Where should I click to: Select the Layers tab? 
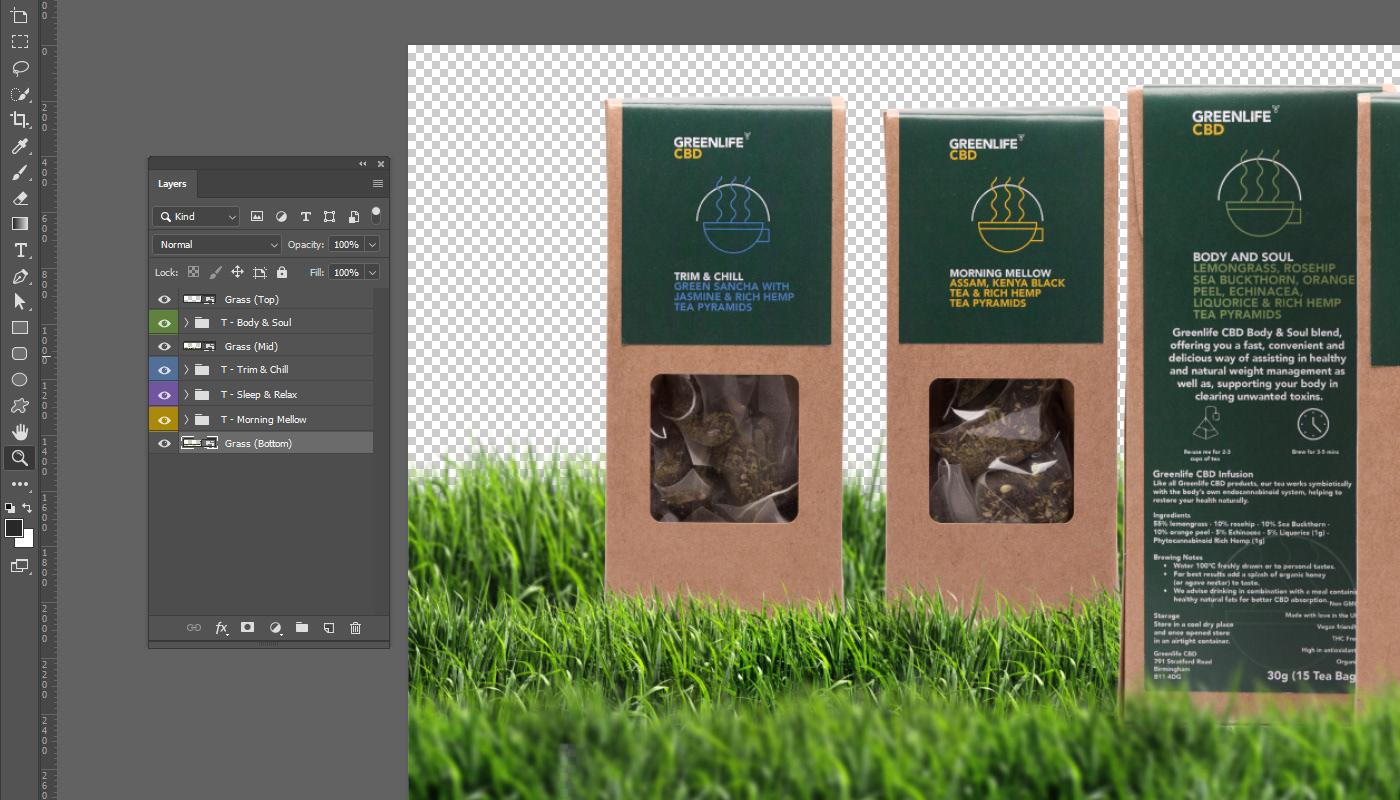coord(172,184)
